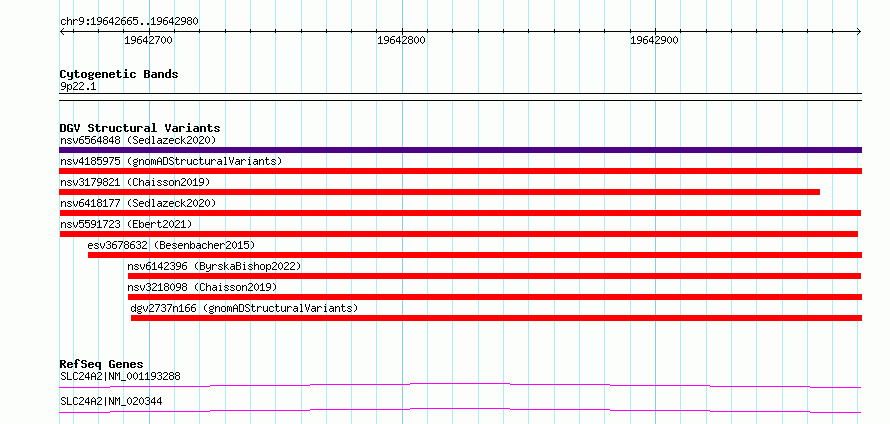
Task: Click the 9p22.1 cytogenetic band line
Action: (460, 97)
